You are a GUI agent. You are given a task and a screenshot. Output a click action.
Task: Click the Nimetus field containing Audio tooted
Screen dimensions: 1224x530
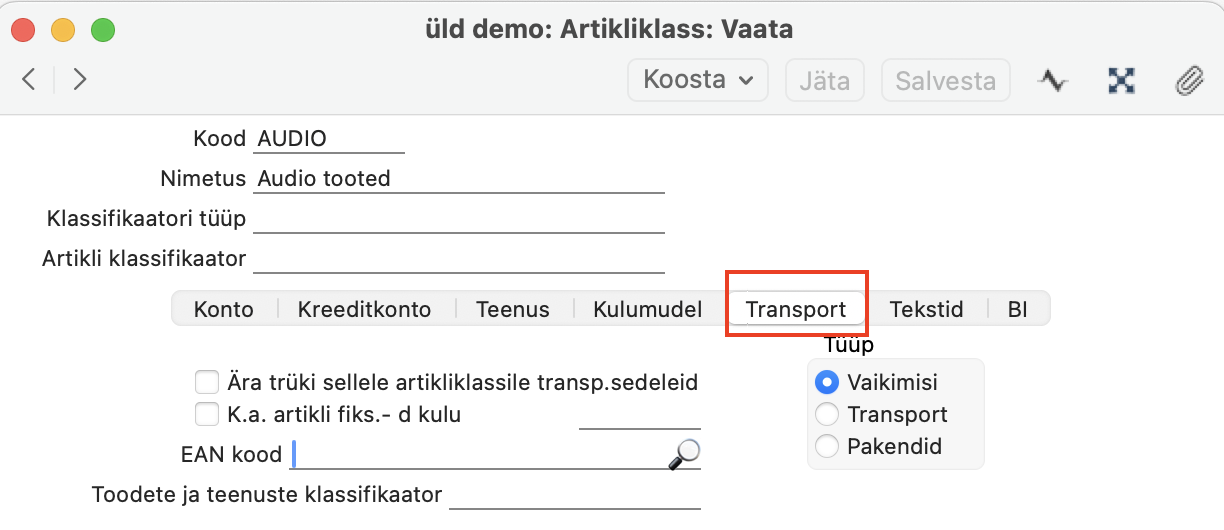point(459,180)
